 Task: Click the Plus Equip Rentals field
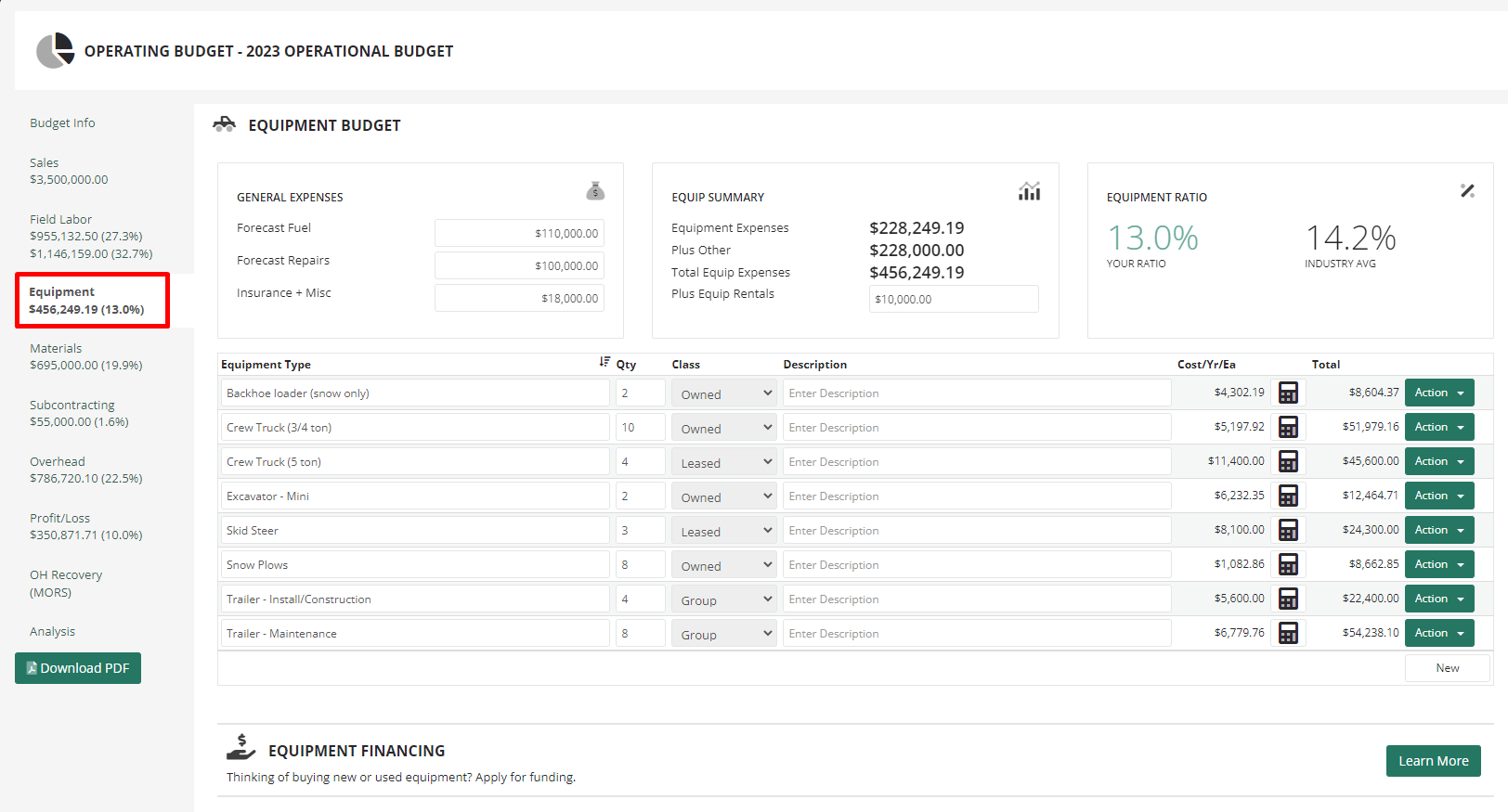(954, 299)
